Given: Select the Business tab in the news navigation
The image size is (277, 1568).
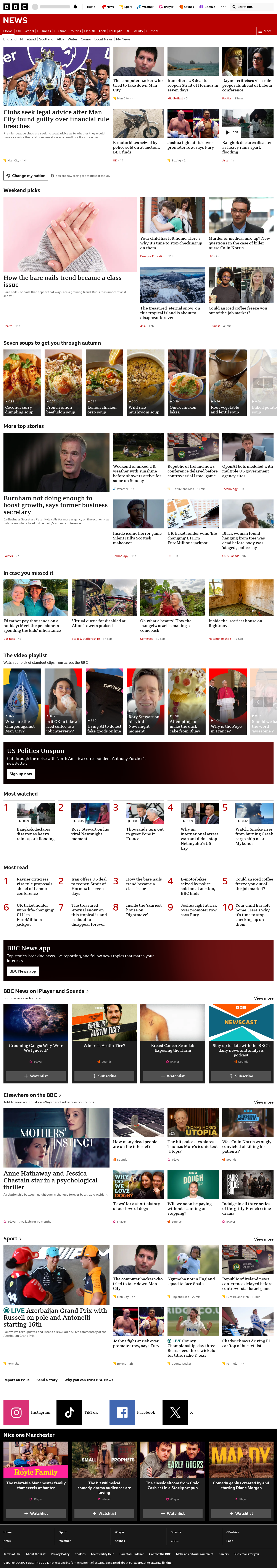Looking at the screenshot, I should 44,31.
